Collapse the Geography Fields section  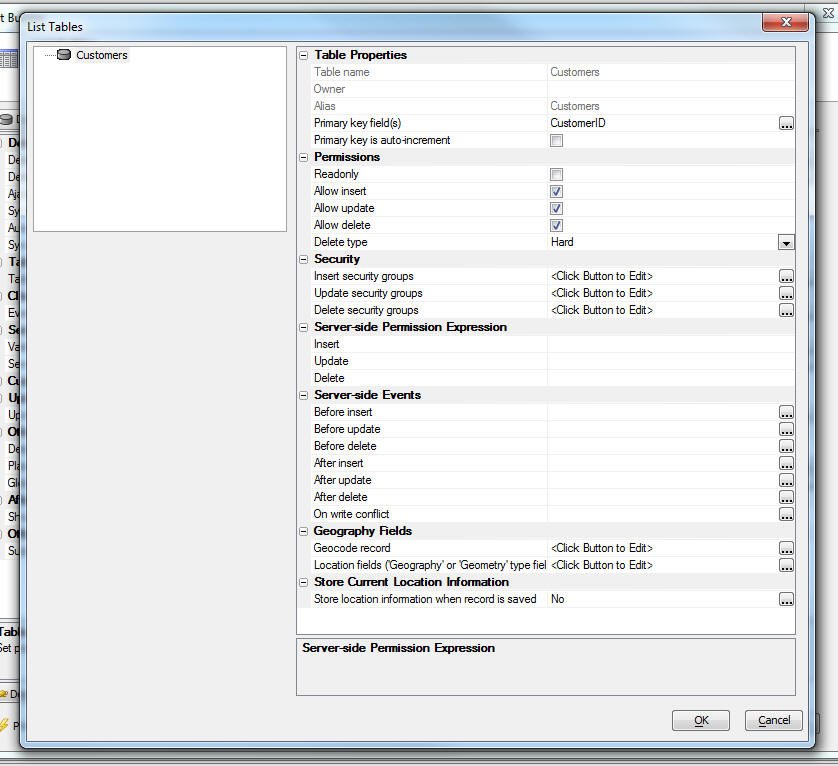click(303, 532)
